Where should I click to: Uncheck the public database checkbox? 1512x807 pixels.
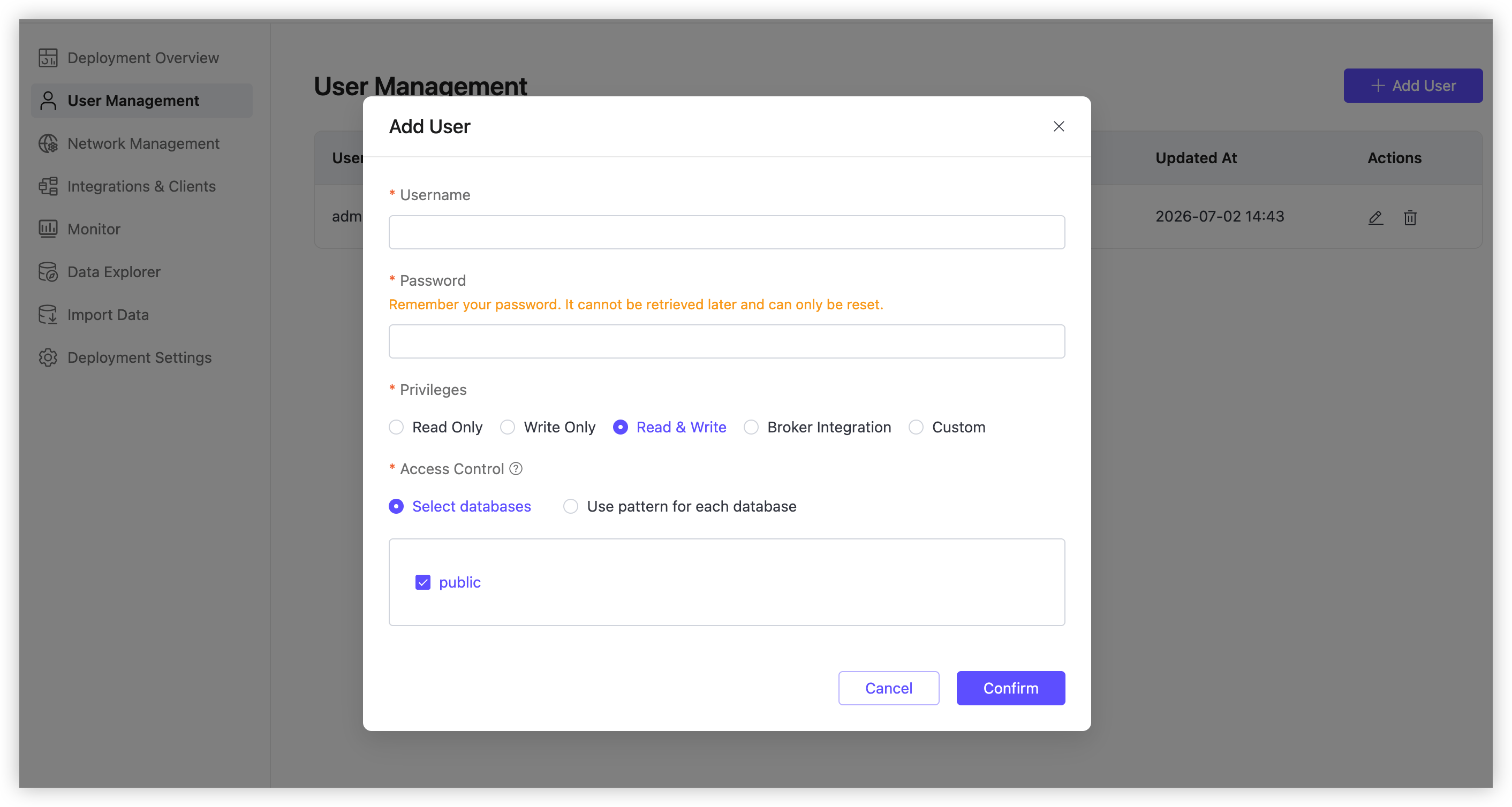pos(422,582)
